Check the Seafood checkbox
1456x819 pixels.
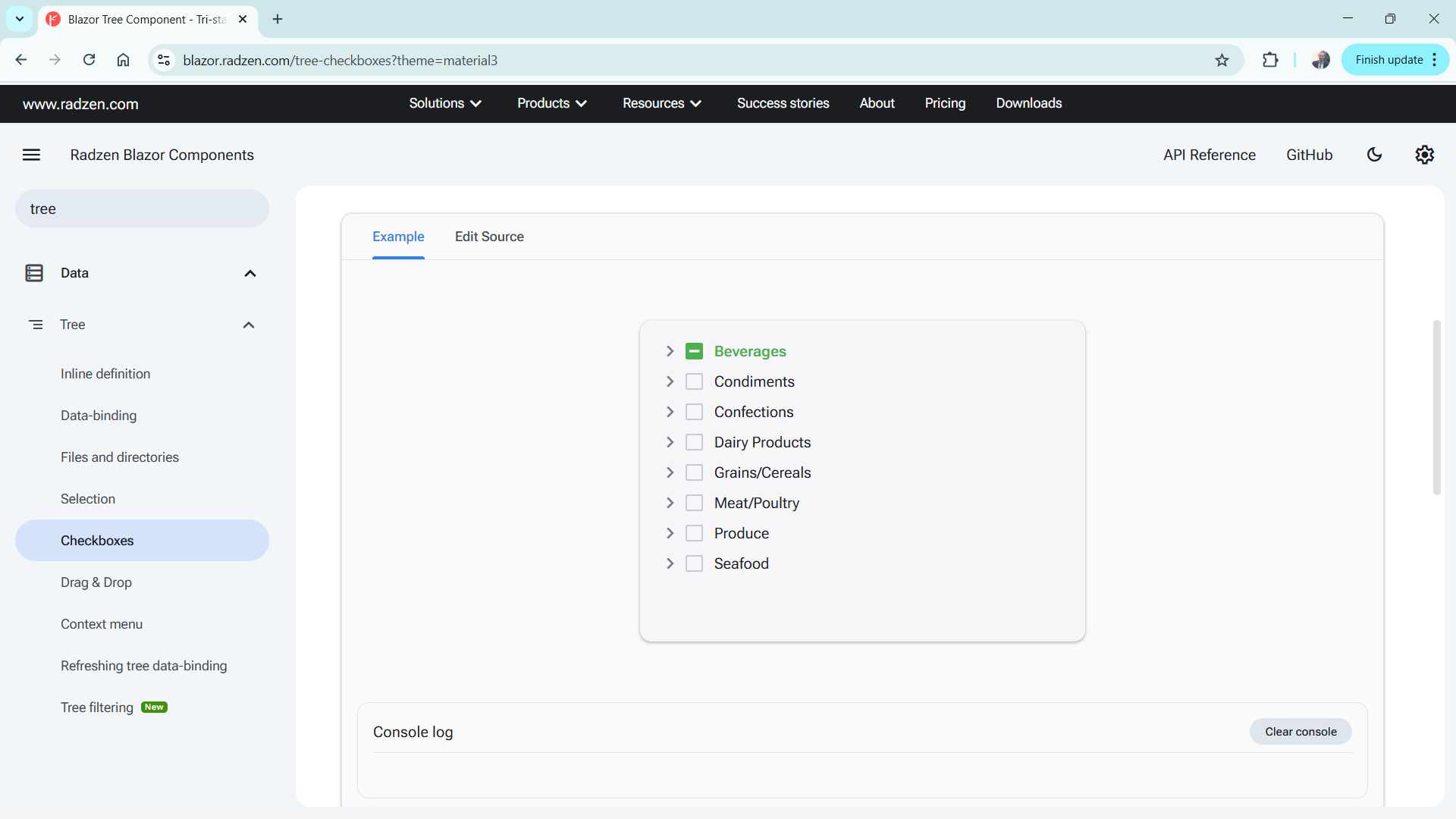[x=694, y=563]
